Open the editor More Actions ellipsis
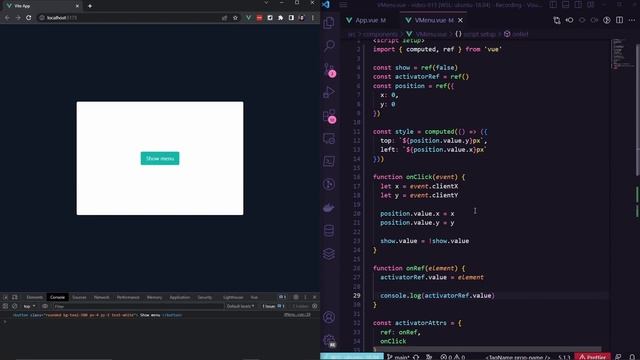The image size is (640, 360). [632, 20]
